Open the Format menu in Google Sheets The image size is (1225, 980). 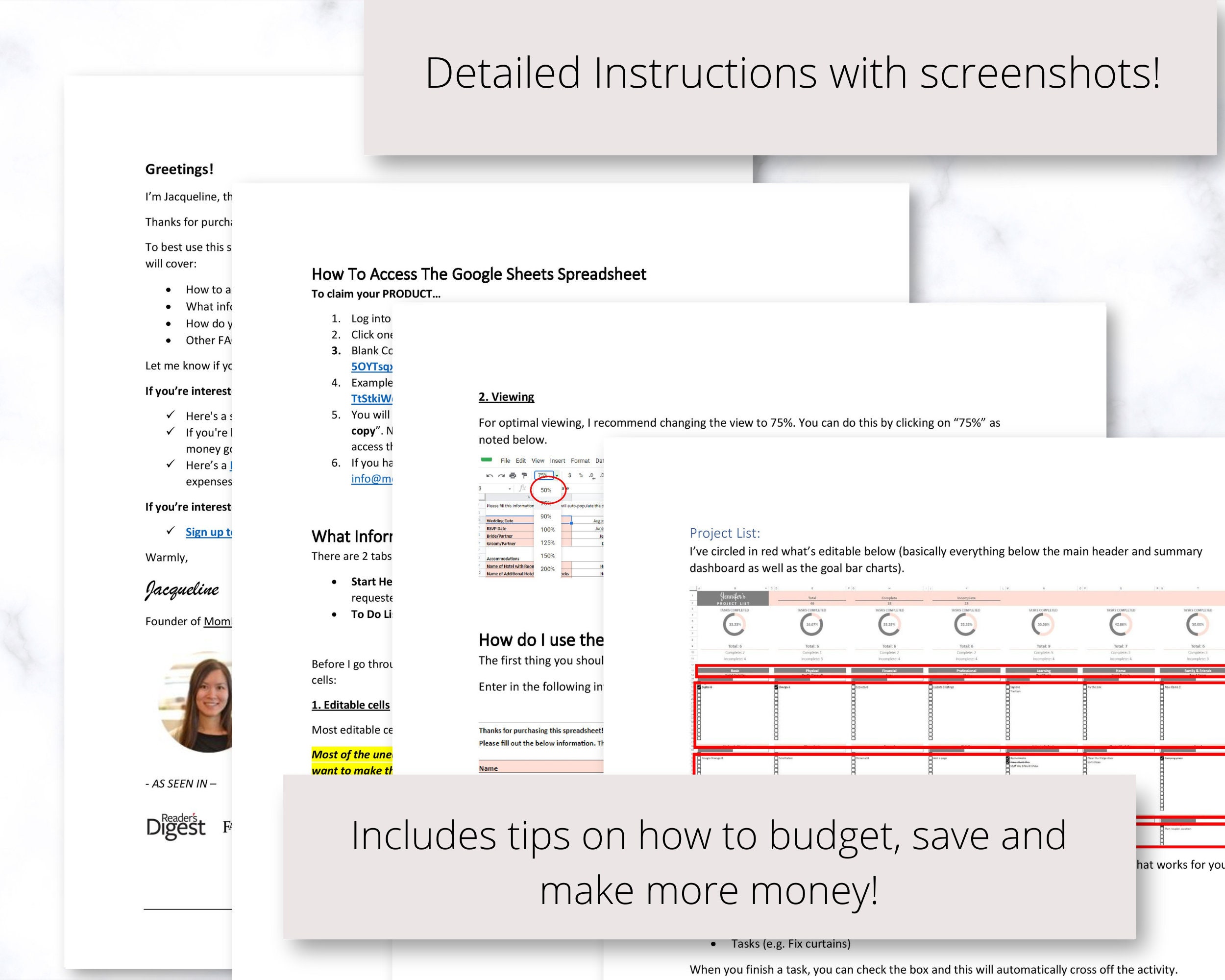point(581,461)
